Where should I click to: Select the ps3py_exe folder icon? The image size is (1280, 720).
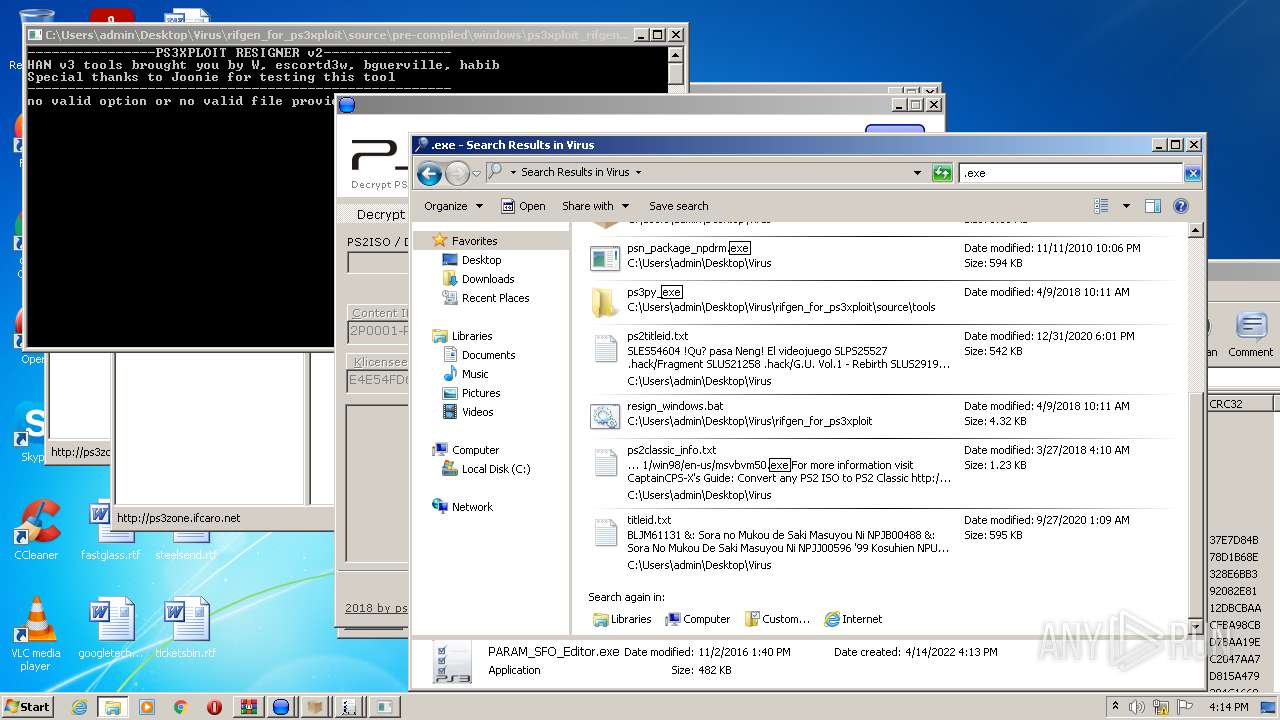[x=605, y=301]
